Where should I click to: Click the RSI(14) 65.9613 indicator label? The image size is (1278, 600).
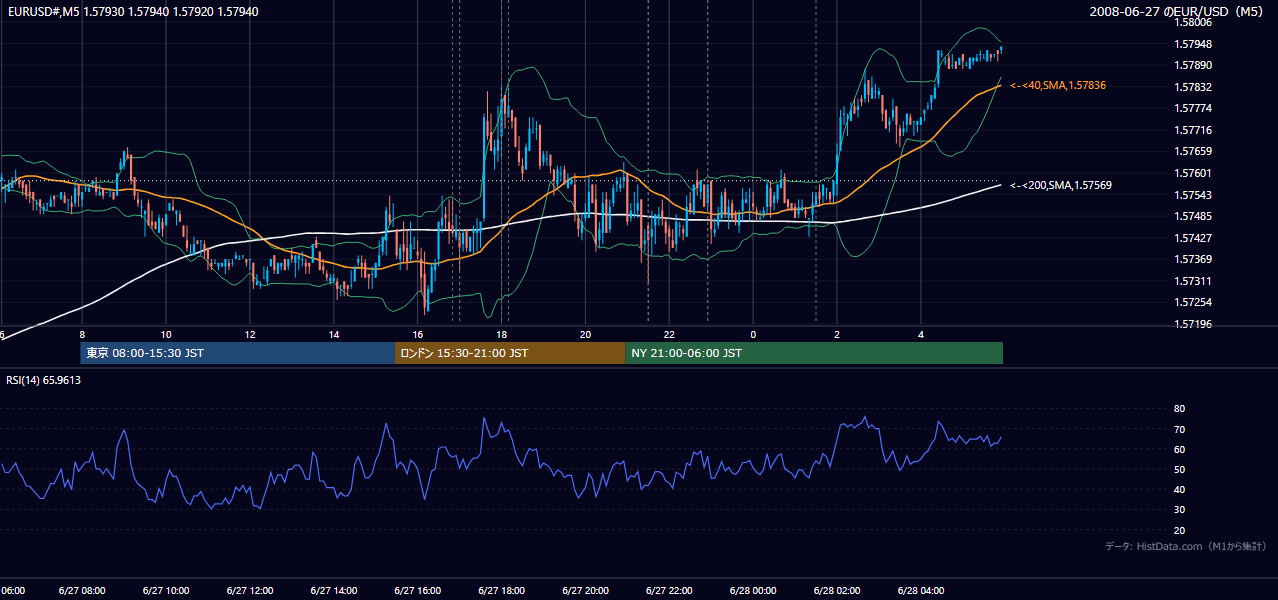[x=44, y=380]
